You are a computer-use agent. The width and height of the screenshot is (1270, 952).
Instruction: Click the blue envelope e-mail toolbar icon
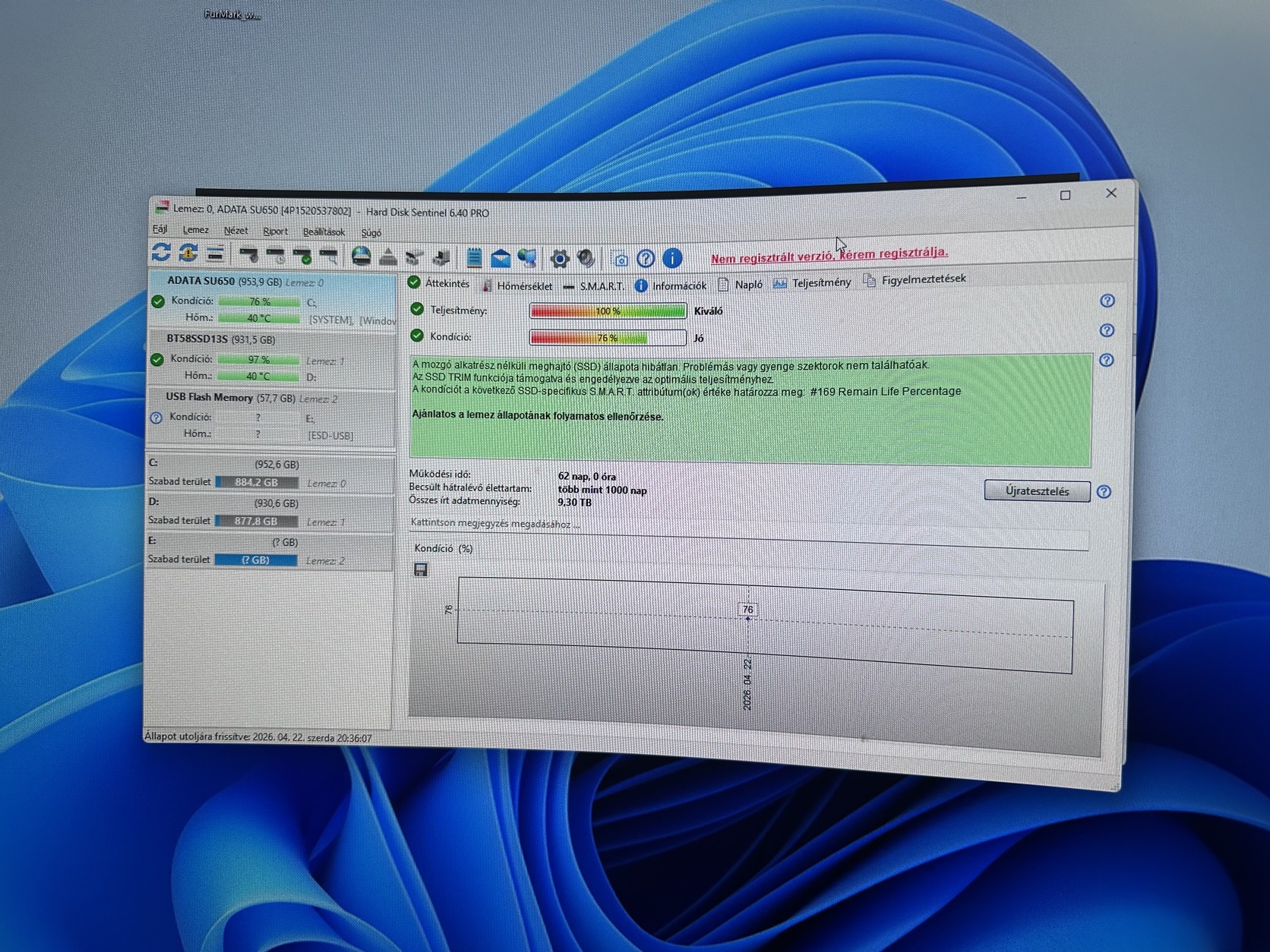tap(501, 259)
